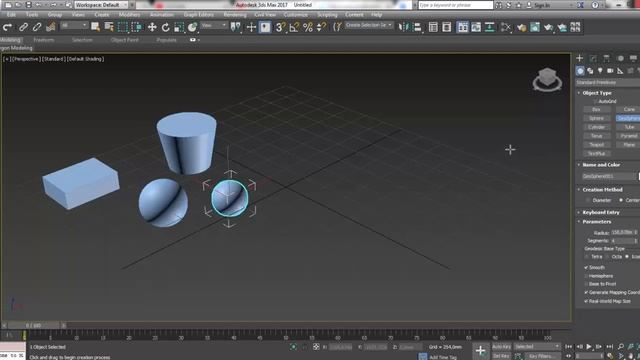The image size is (640, 360).
Task: Select Shapes category in Create panel
Action: pyautogui.click(x=590, y=71)
